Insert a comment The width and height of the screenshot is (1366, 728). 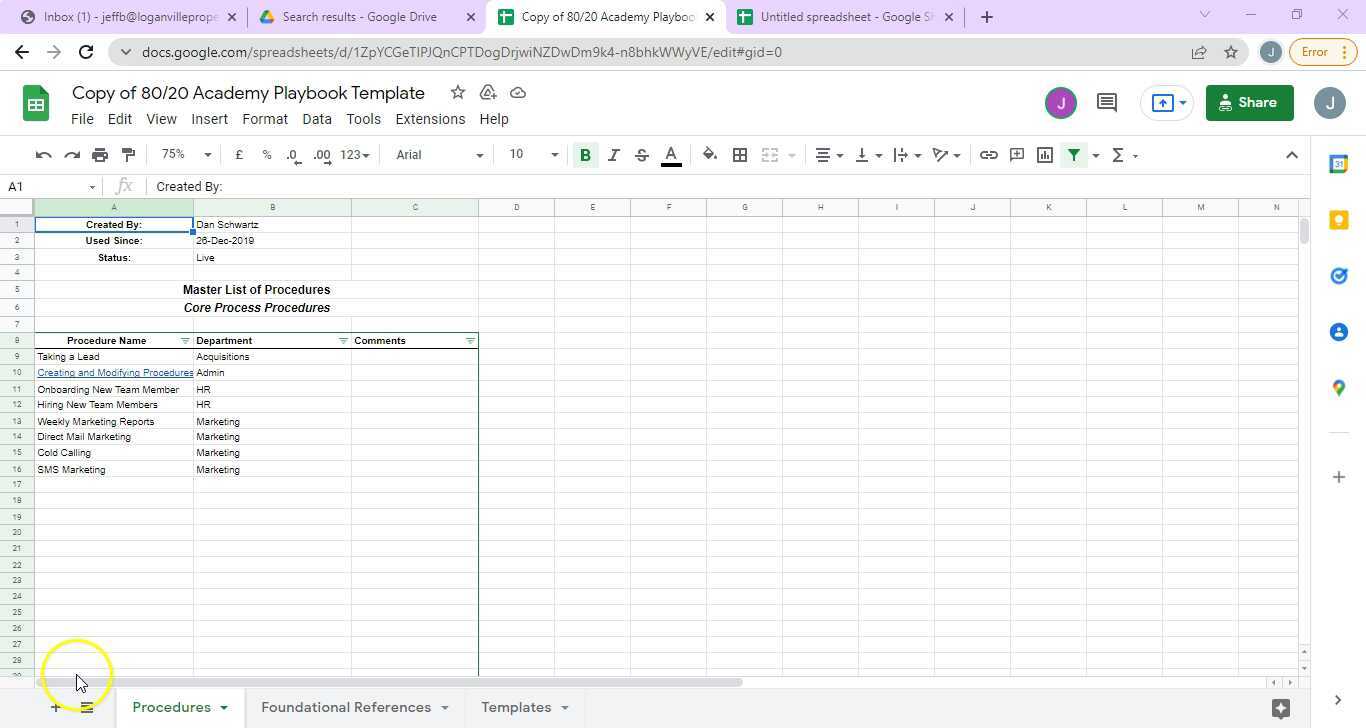pos(1016,154)
